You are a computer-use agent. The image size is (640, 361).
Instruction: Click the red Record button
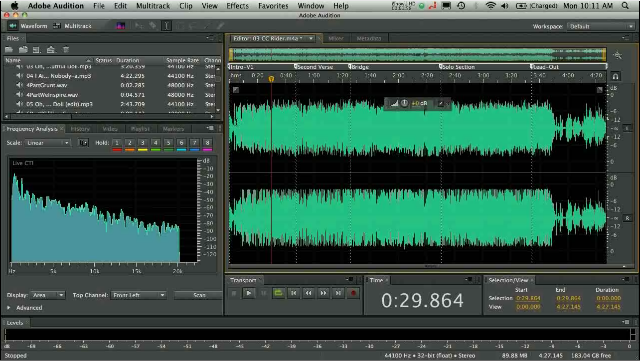353,293
